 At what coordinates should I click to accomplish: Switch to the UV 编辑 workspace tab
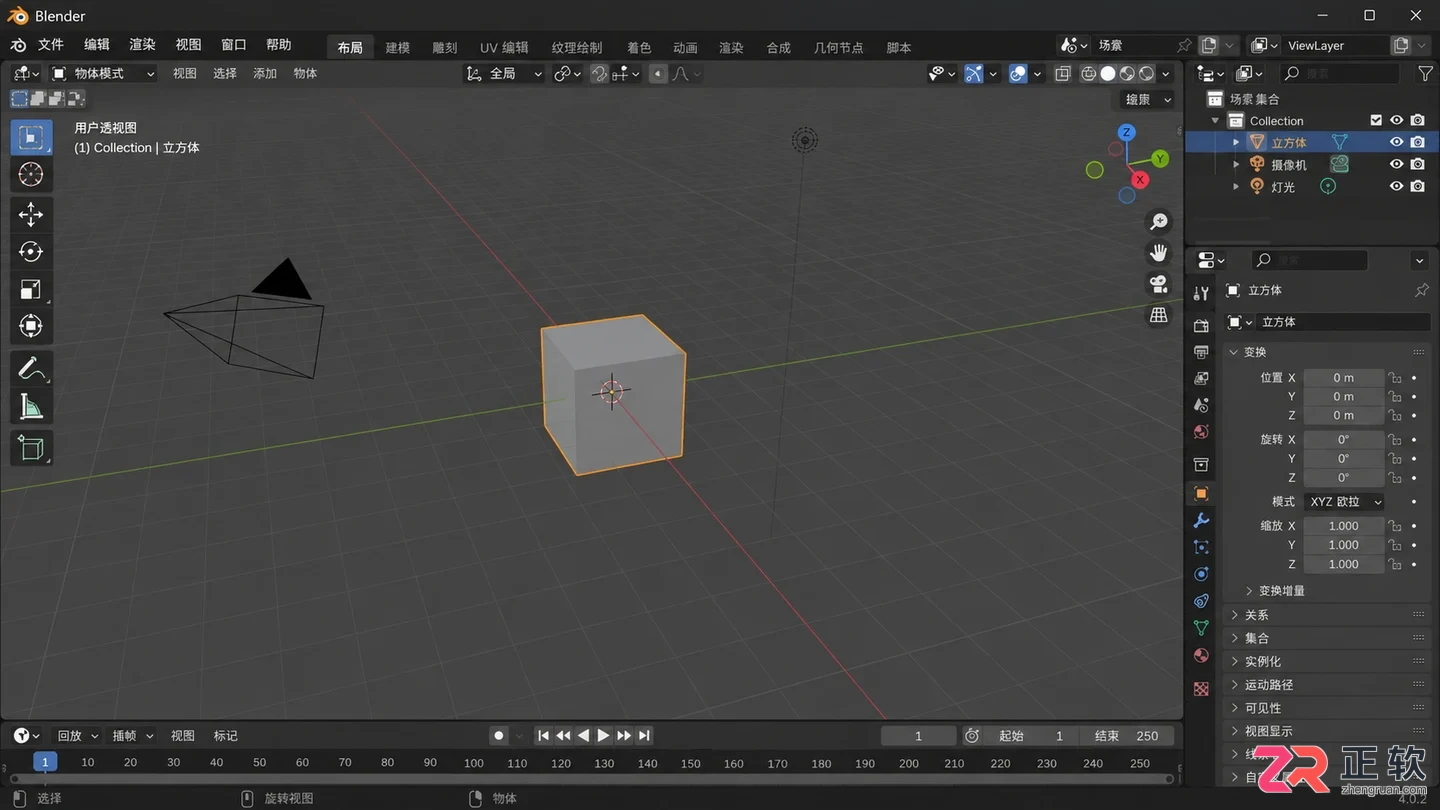coord(504,47)
